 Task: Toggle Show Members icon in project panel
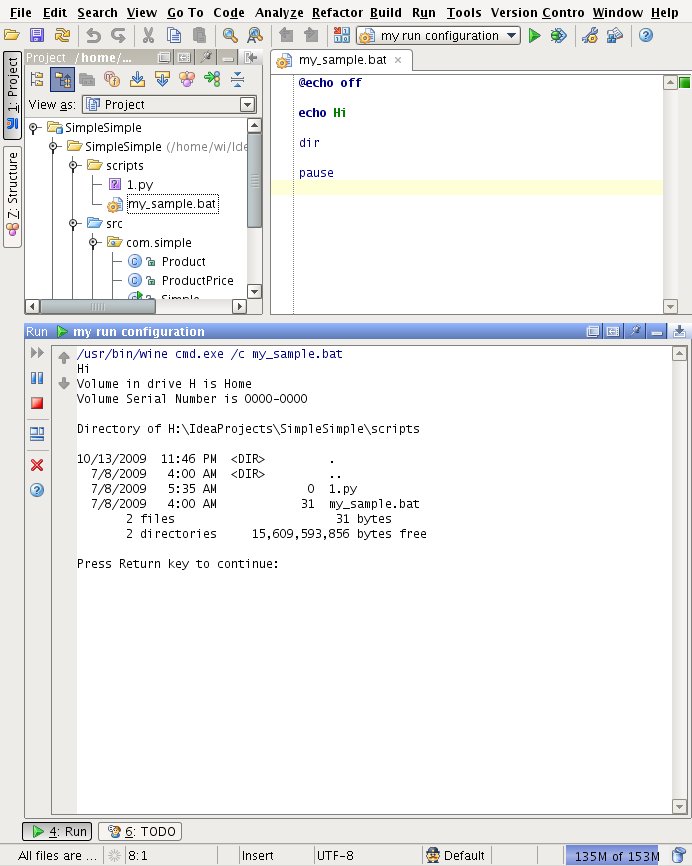pos(112,80)
